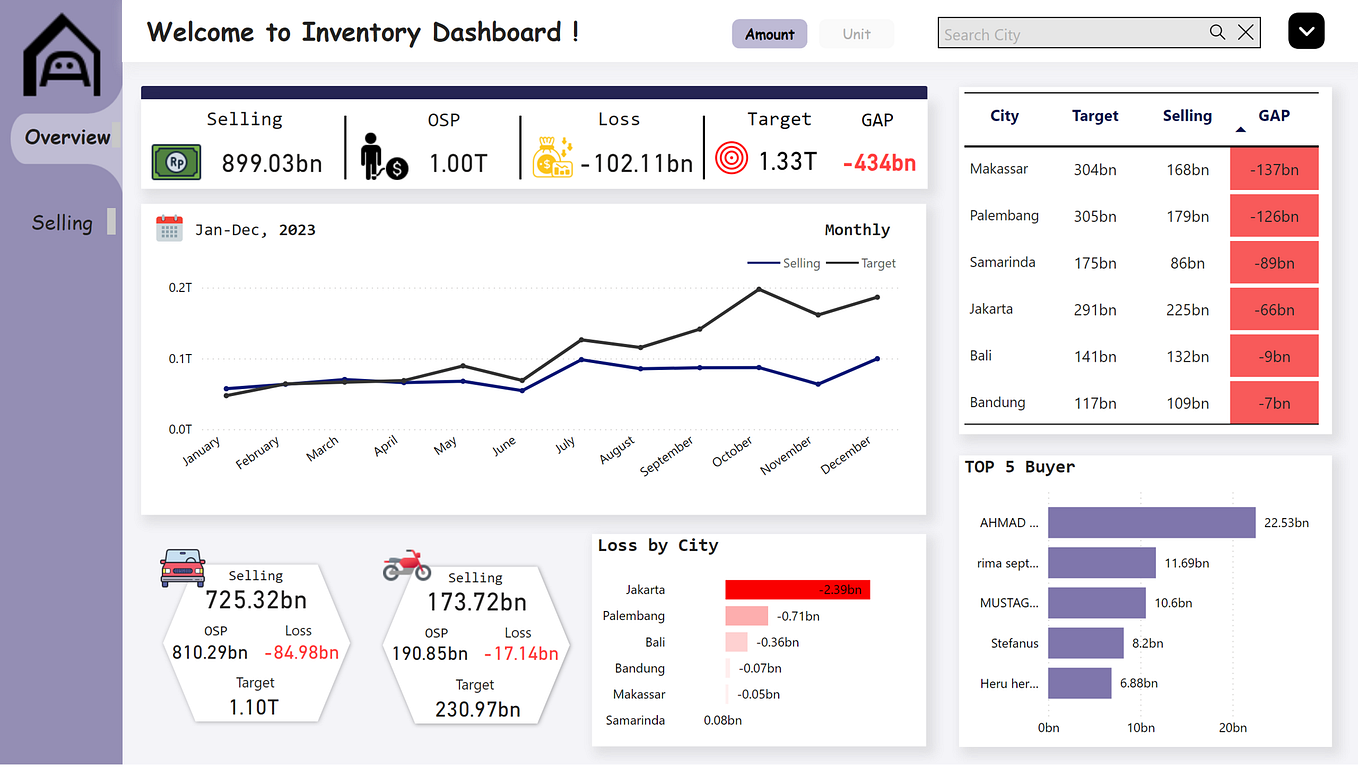
Task: Click the red target dartboard icon
Action: tap(731, 157)
